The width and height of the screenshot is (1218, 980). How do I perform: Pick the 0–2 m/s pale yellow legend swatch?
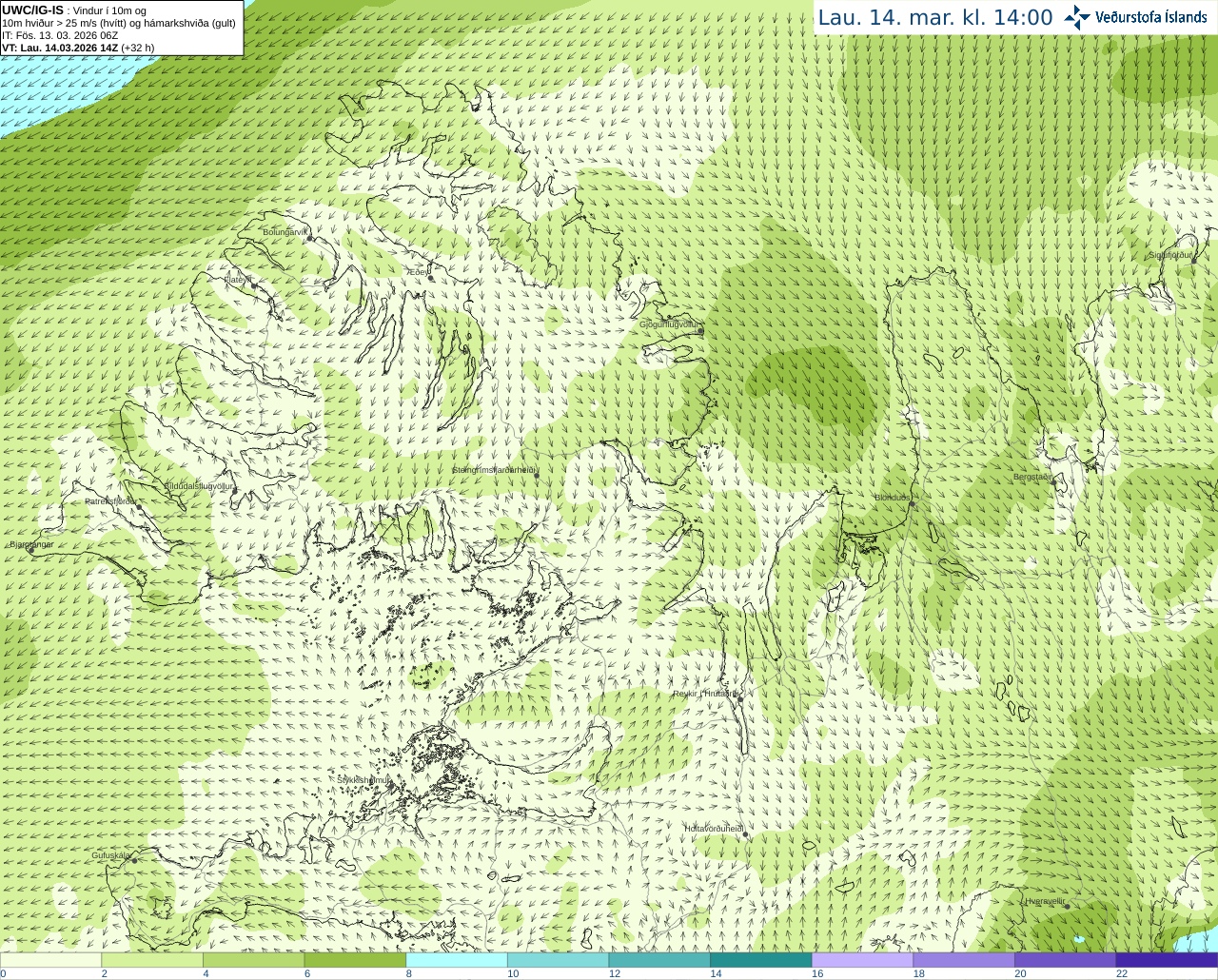(x=50, y=960)
